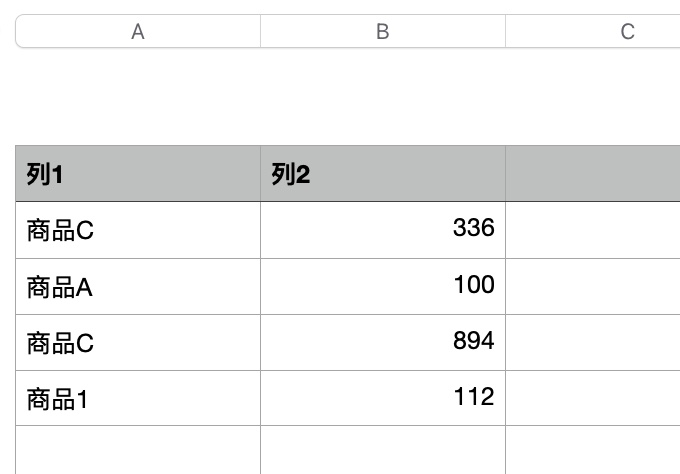Click the empty cell below 112
680x474 pixels.
click(382, 450)
